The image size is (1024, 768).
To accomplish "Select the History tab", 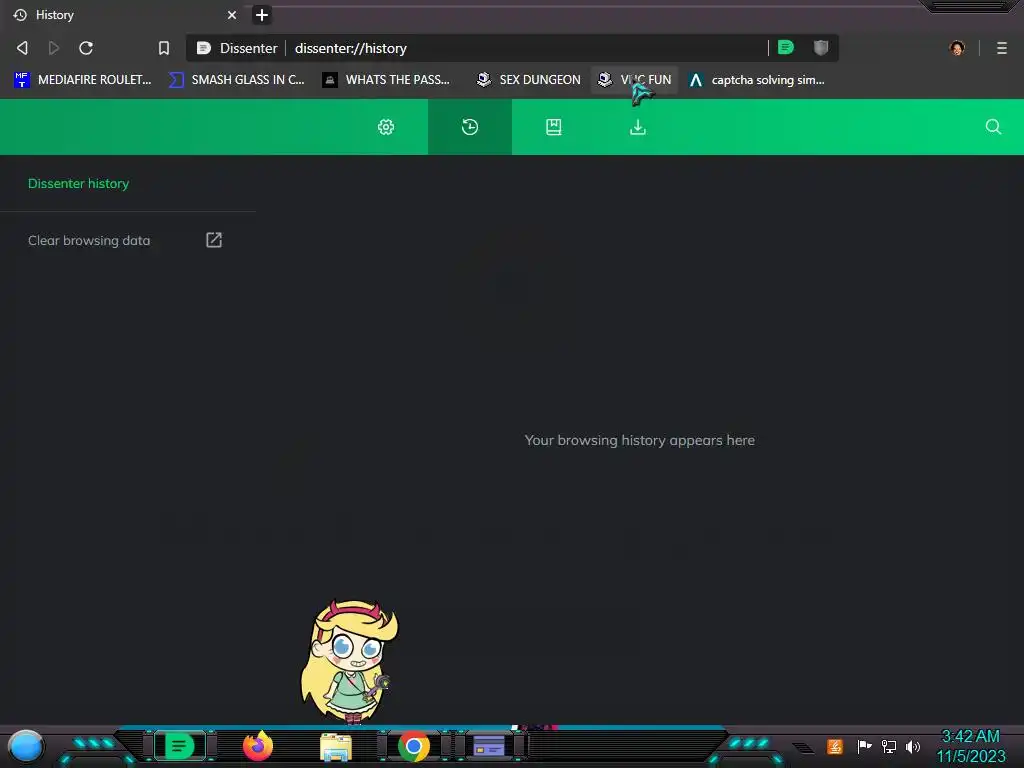I will pyautogui.click(x=124, y=15).
